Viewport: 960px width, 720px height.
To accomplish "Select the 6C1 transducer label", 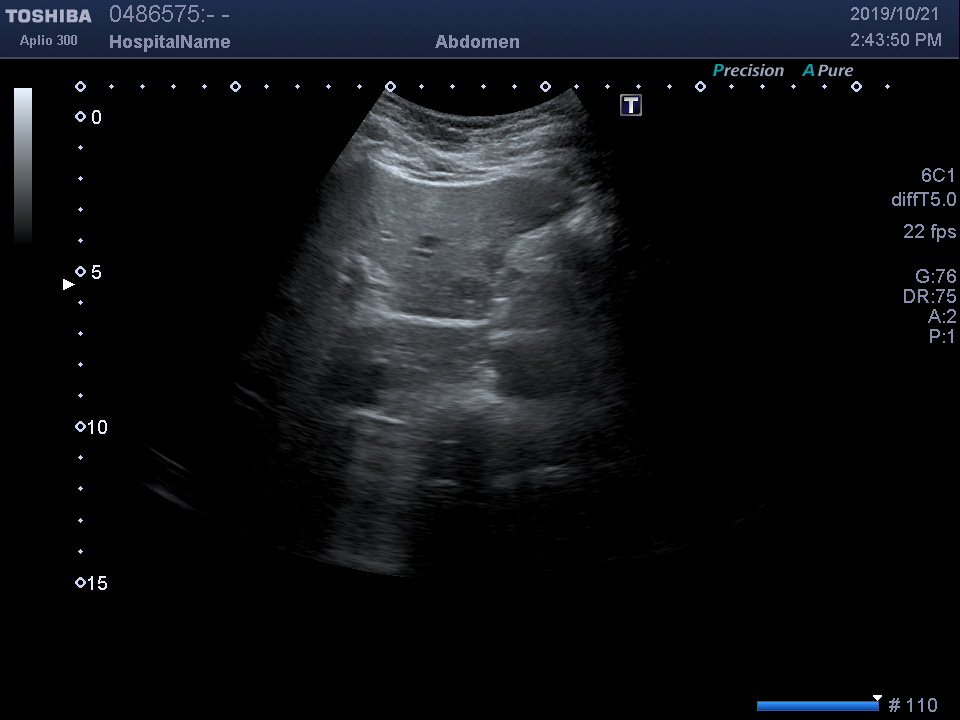I will [938, 175].
